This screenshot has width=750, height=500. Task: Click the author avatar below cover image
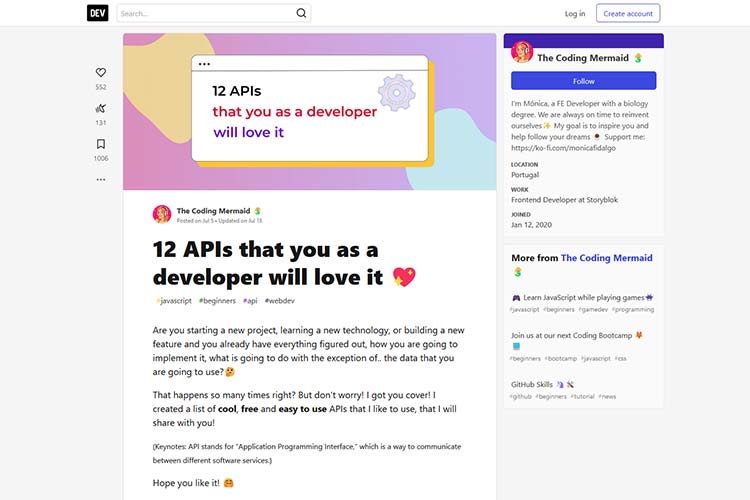[x=162, y=214]
